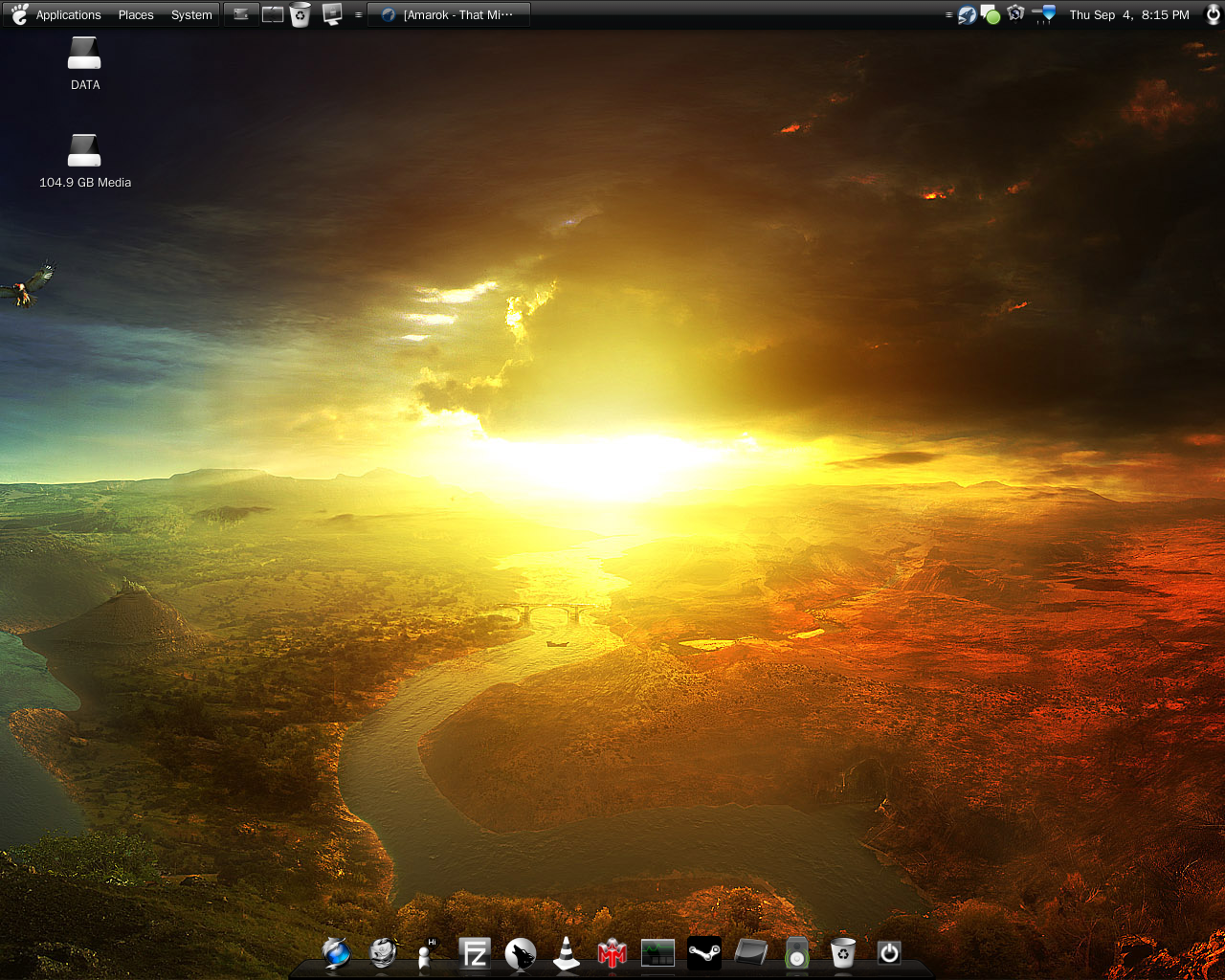
Task: Click the Firefox icon in the system tray
Action: pyautogui.click(x=966, y=14)
